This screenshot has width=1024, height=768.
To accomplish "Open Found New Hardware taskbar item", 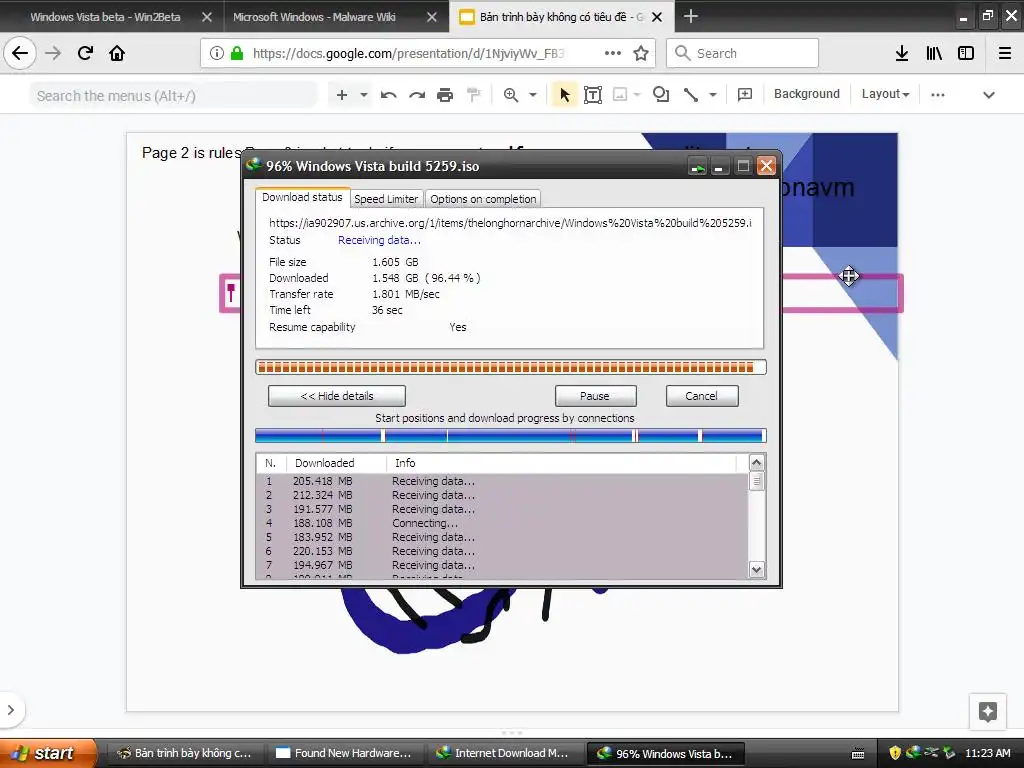I will (x=345, y=753).
